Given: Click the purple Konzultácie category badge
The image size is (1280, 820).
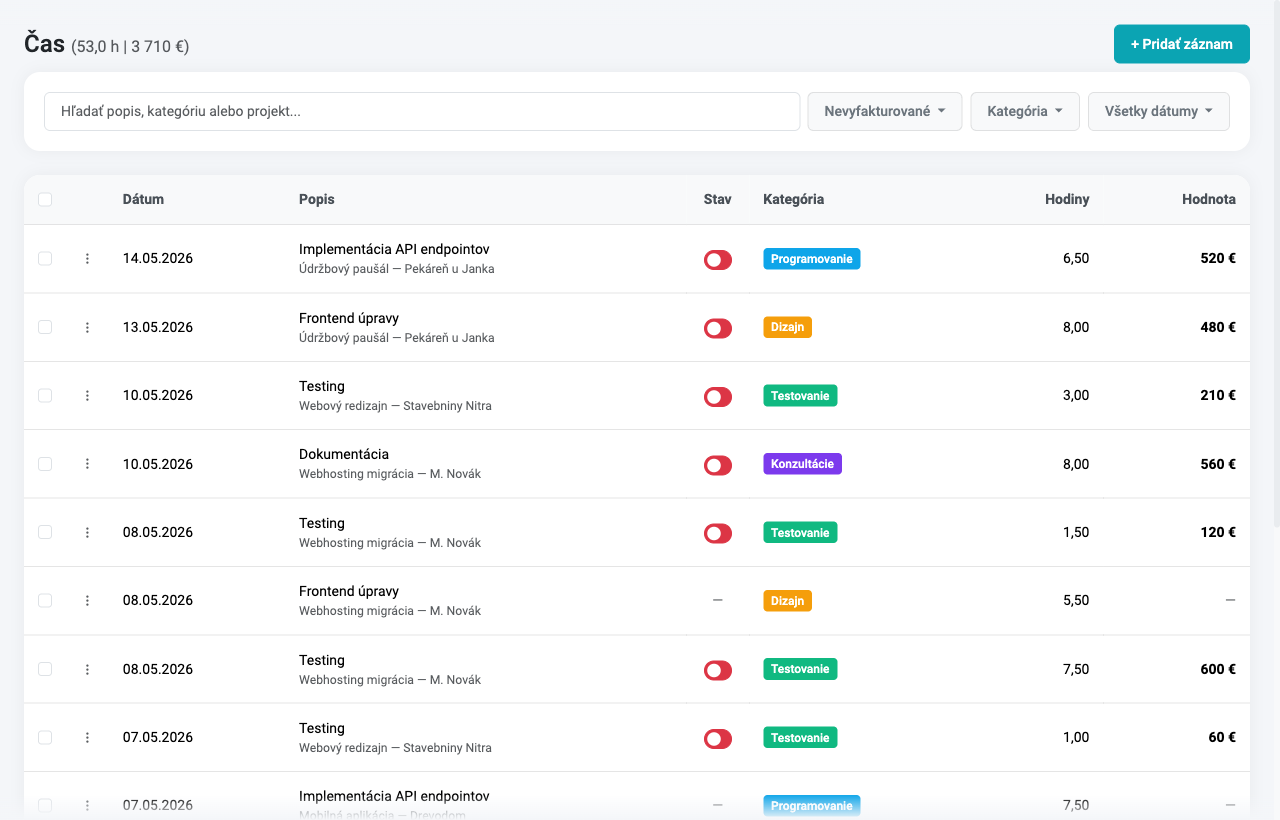Looking at the screenshot, I should click(x=802, y=464).
